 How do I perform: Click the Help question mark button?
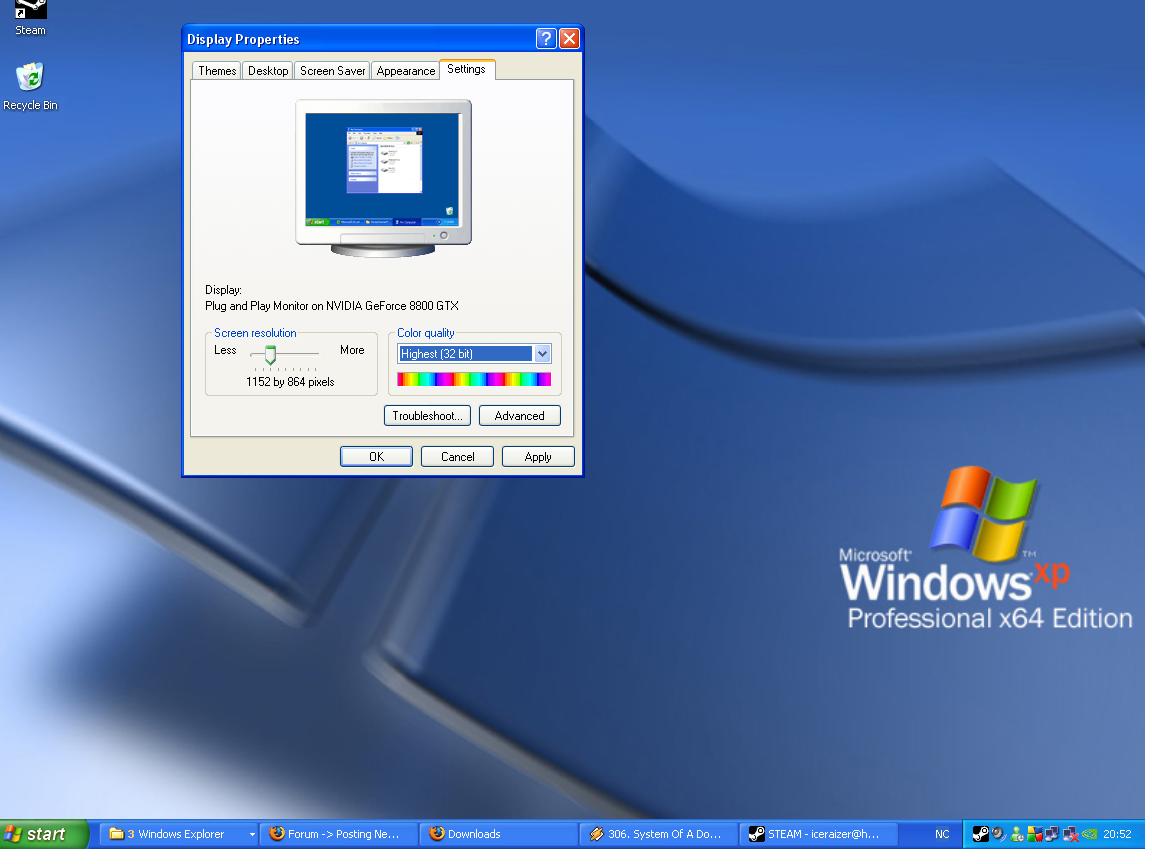coord(546,39)
